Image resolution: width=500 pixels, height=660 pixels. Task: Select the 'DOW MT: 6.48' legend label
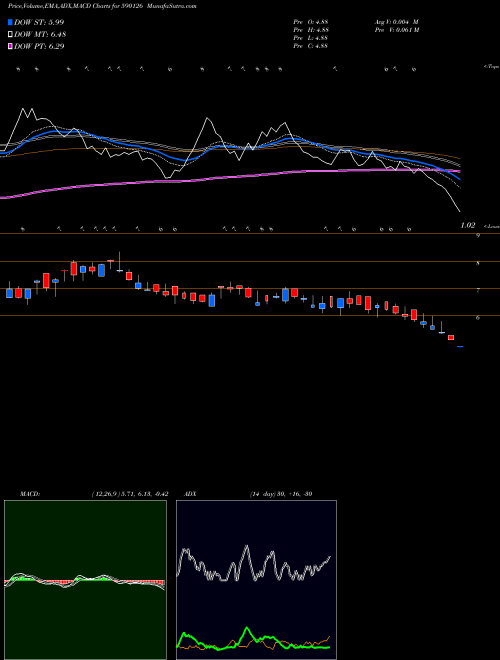click(40, 35)
